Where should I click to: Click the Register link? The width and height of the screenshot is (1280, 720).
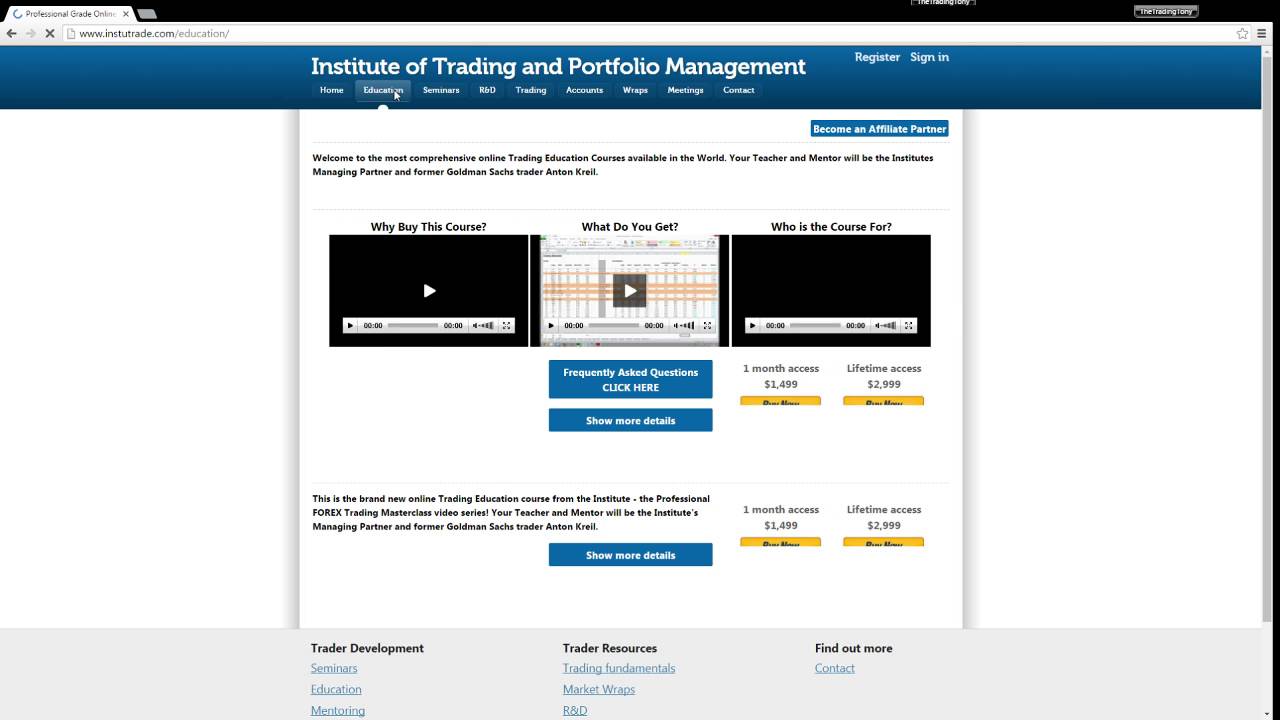pos(877,57)
